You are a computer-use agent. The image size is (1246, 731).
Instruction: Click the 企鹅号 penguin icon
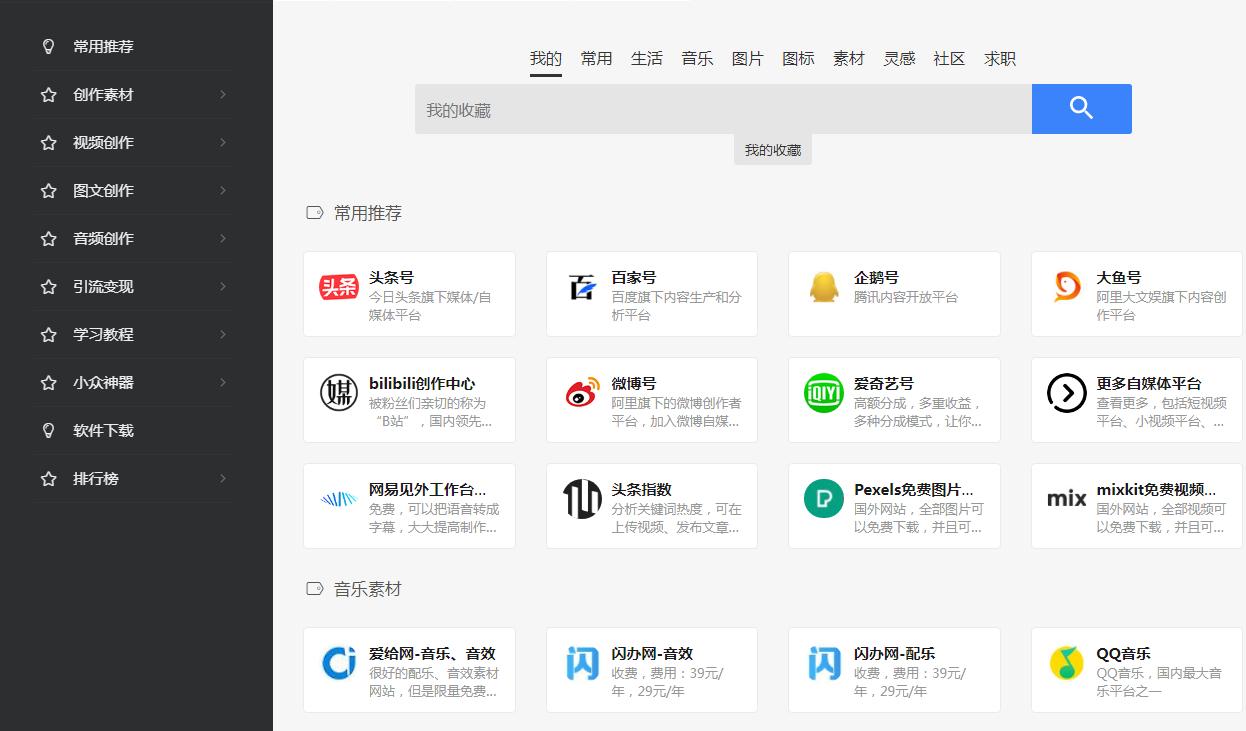[824, 285]
